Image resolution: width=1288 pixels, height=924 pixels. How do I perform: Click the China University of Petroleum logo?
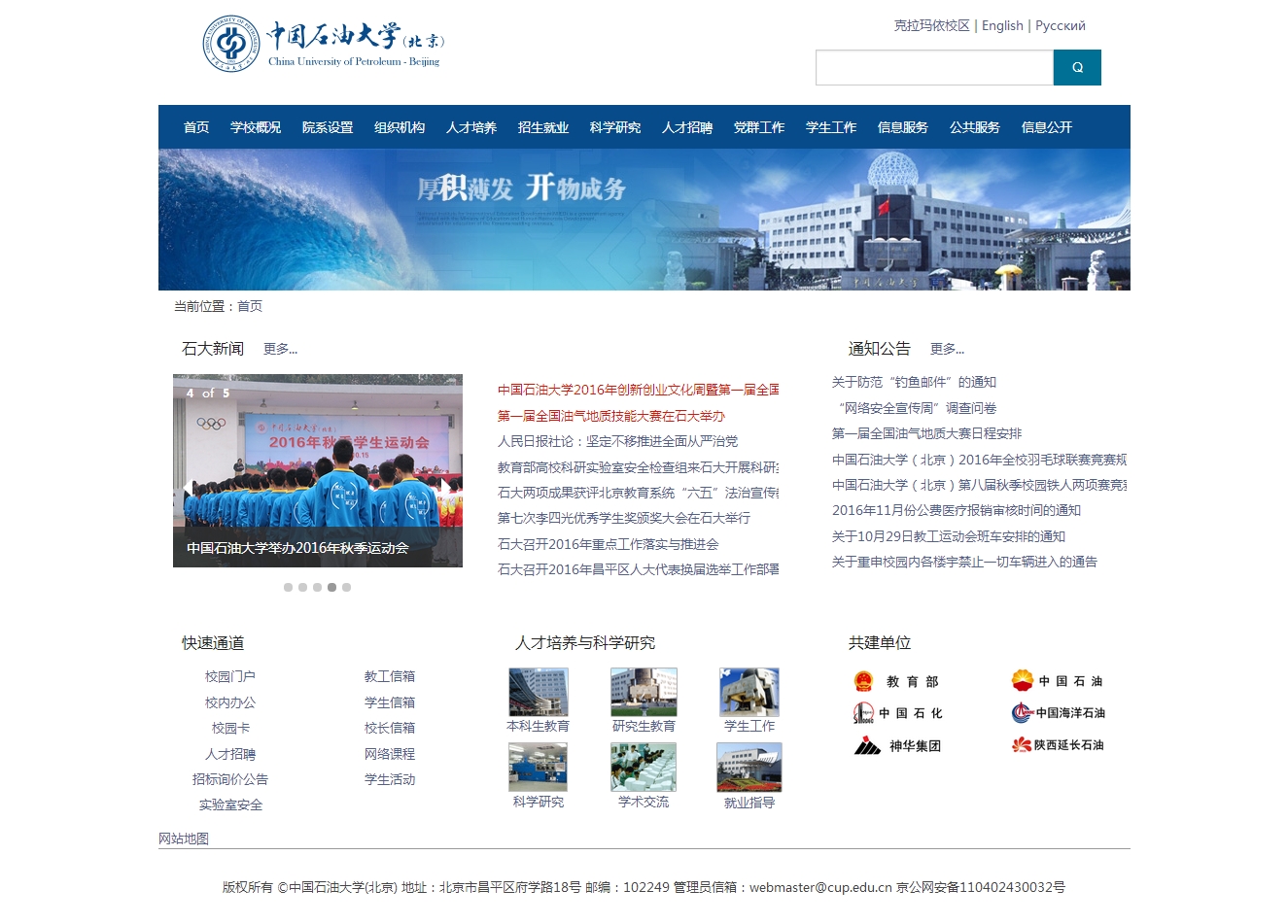click(324, 44)
